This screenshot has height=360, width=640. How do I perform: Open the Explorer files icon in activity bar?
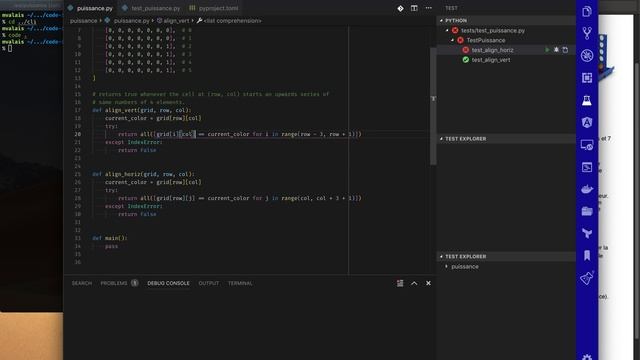pos(587,11)
